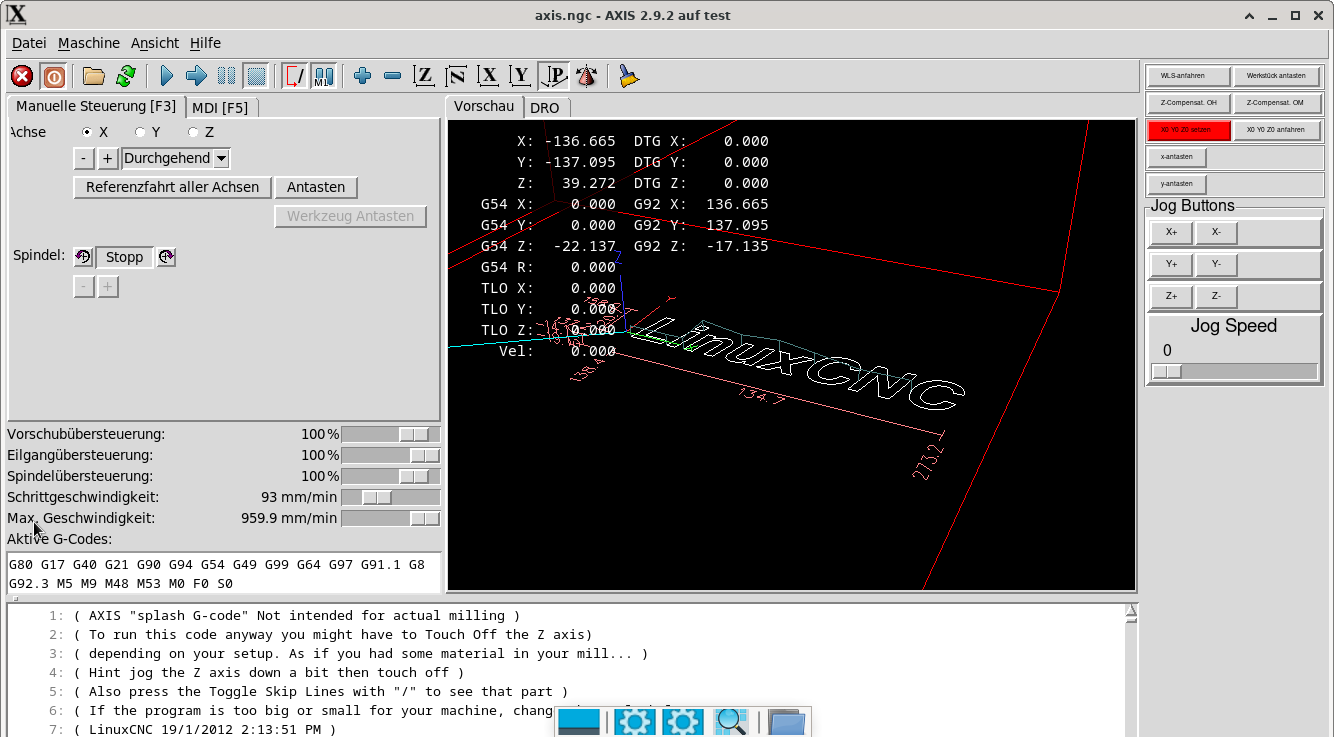Open a G-code file via folder icon
This screenshot has height=737, width=1334.
pos(94,76)
